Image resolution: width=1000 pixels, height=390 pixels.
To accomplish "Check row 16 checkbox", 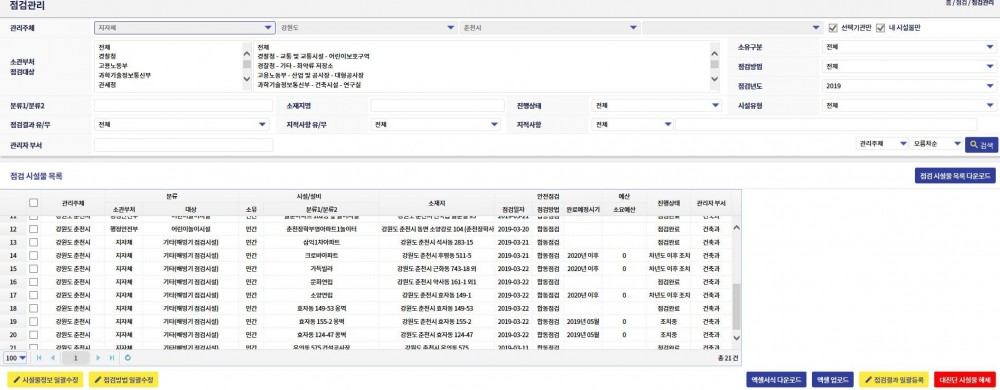I will [x=34, y=282].
